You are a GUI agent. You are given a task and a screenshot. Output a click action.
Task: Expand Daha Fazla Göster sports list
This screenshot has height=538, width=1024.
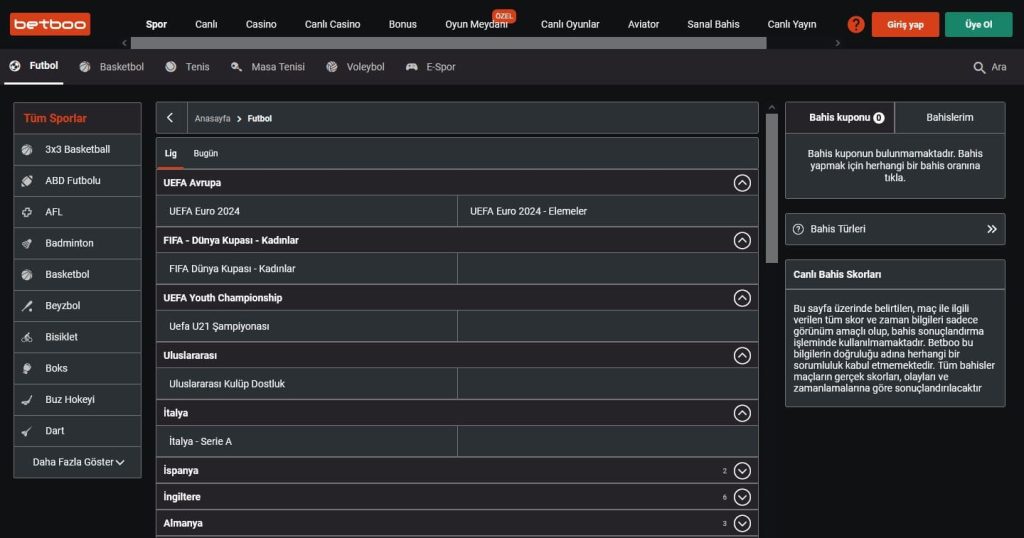click(78, 462)
